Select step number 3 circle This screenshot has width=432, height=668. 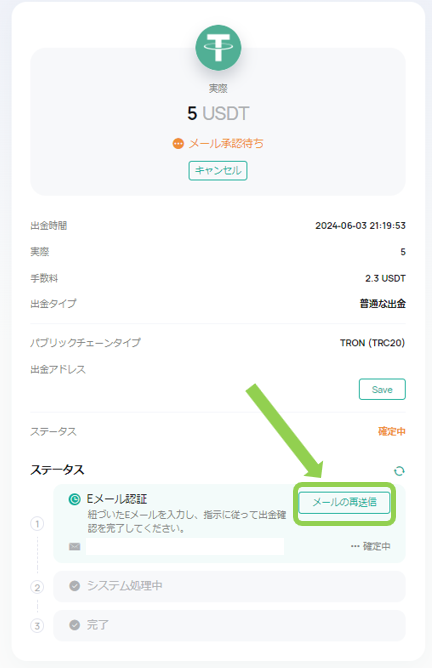click(37, 626)
